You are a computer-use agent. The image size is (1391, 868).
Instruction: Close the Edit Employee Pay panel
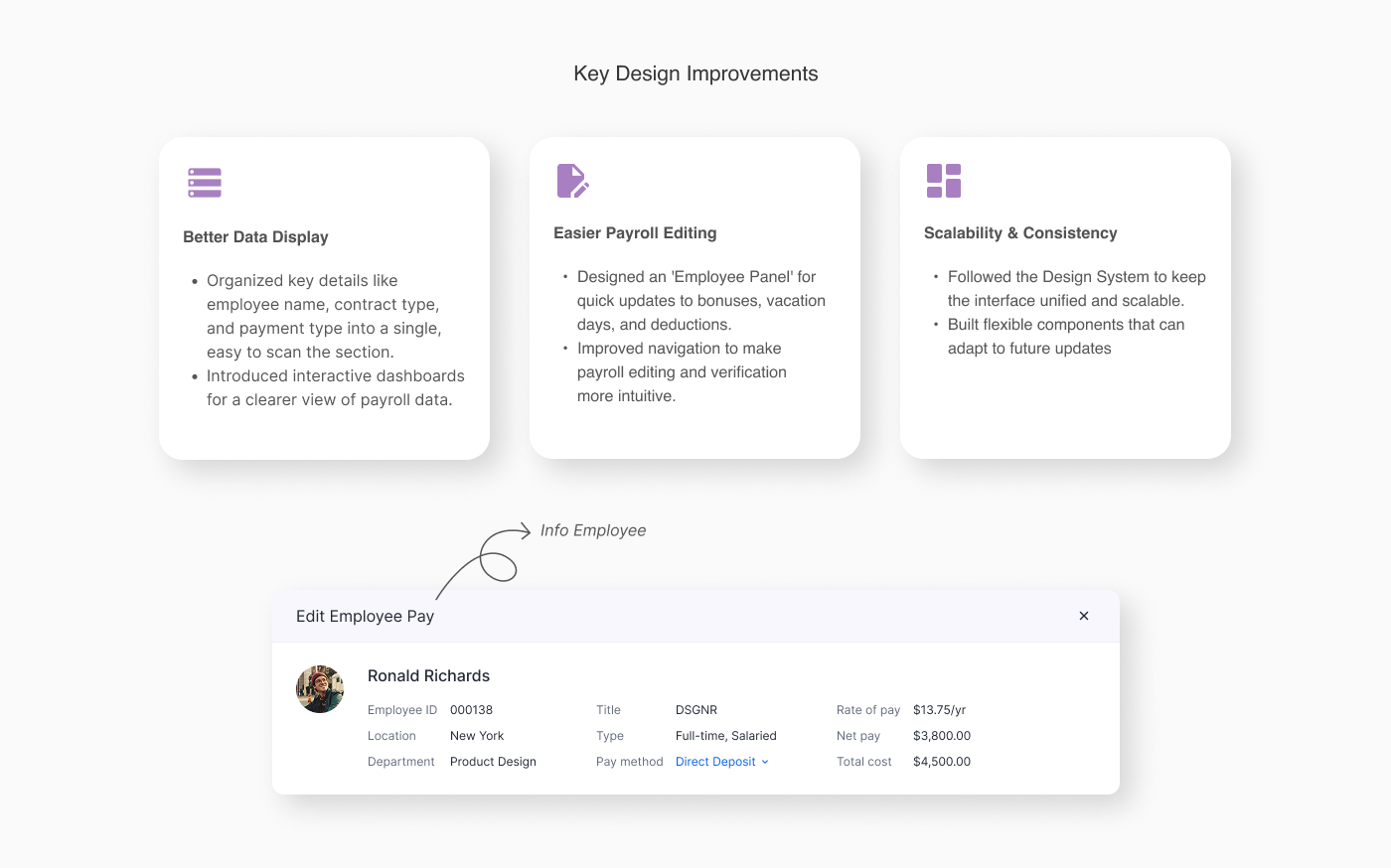click(x=1084, y=616)
